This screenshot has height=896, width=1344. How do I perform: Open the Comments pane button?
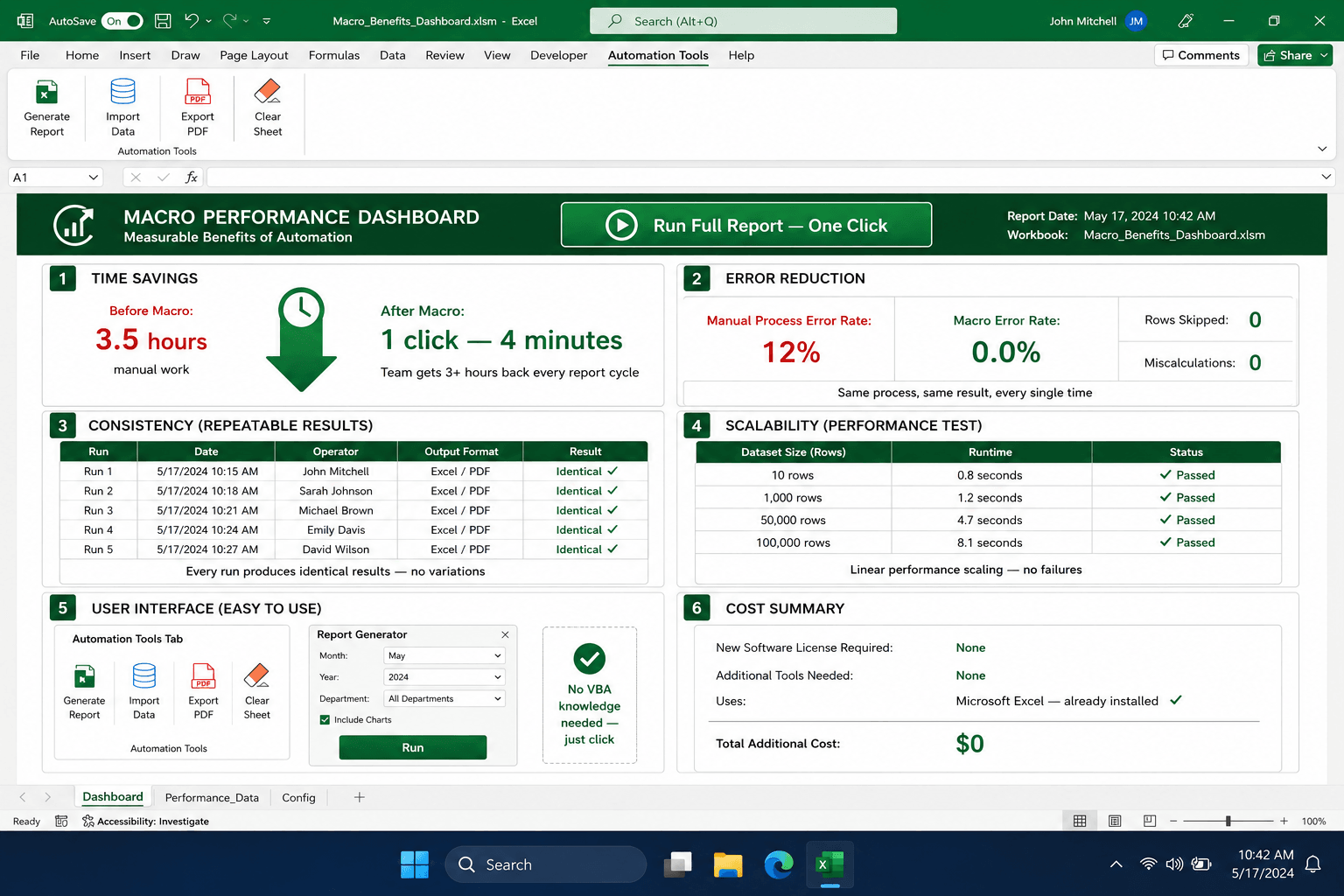1200,55
